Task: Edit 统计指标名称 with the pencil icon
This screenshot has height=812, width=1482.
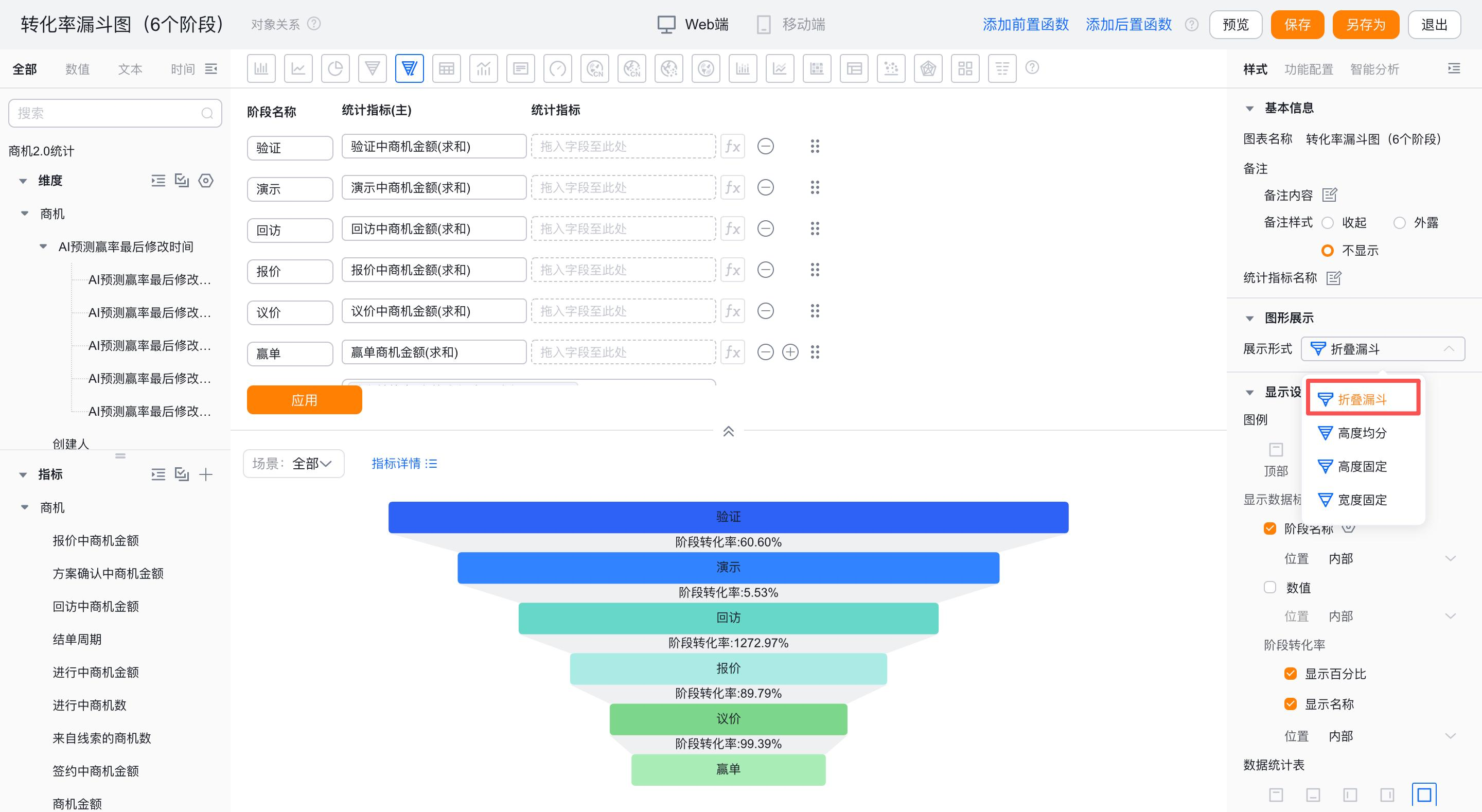Action: click(x=1334, y=278)
